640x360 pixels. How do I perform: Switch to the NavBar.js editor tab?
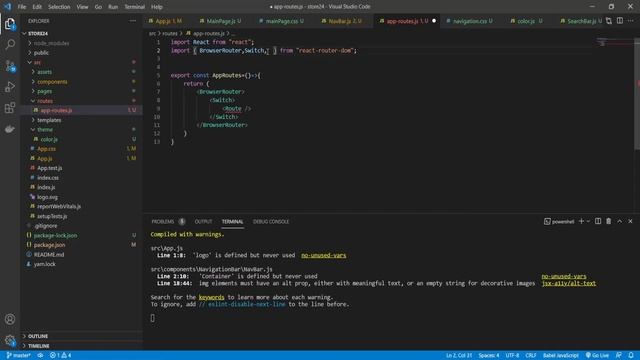click(x=342, y=21)
